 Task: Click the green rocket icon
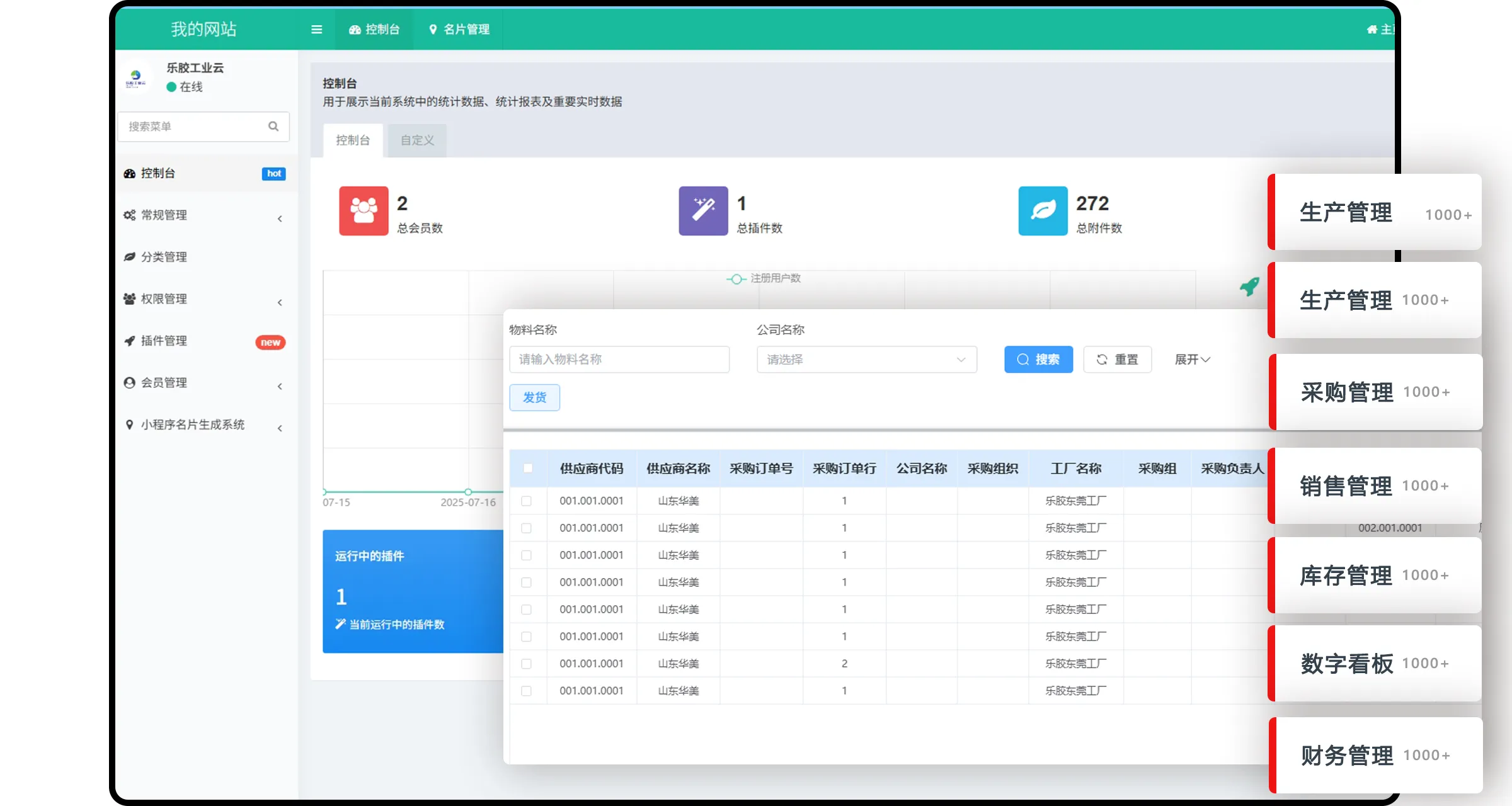tap(1249, 287)
